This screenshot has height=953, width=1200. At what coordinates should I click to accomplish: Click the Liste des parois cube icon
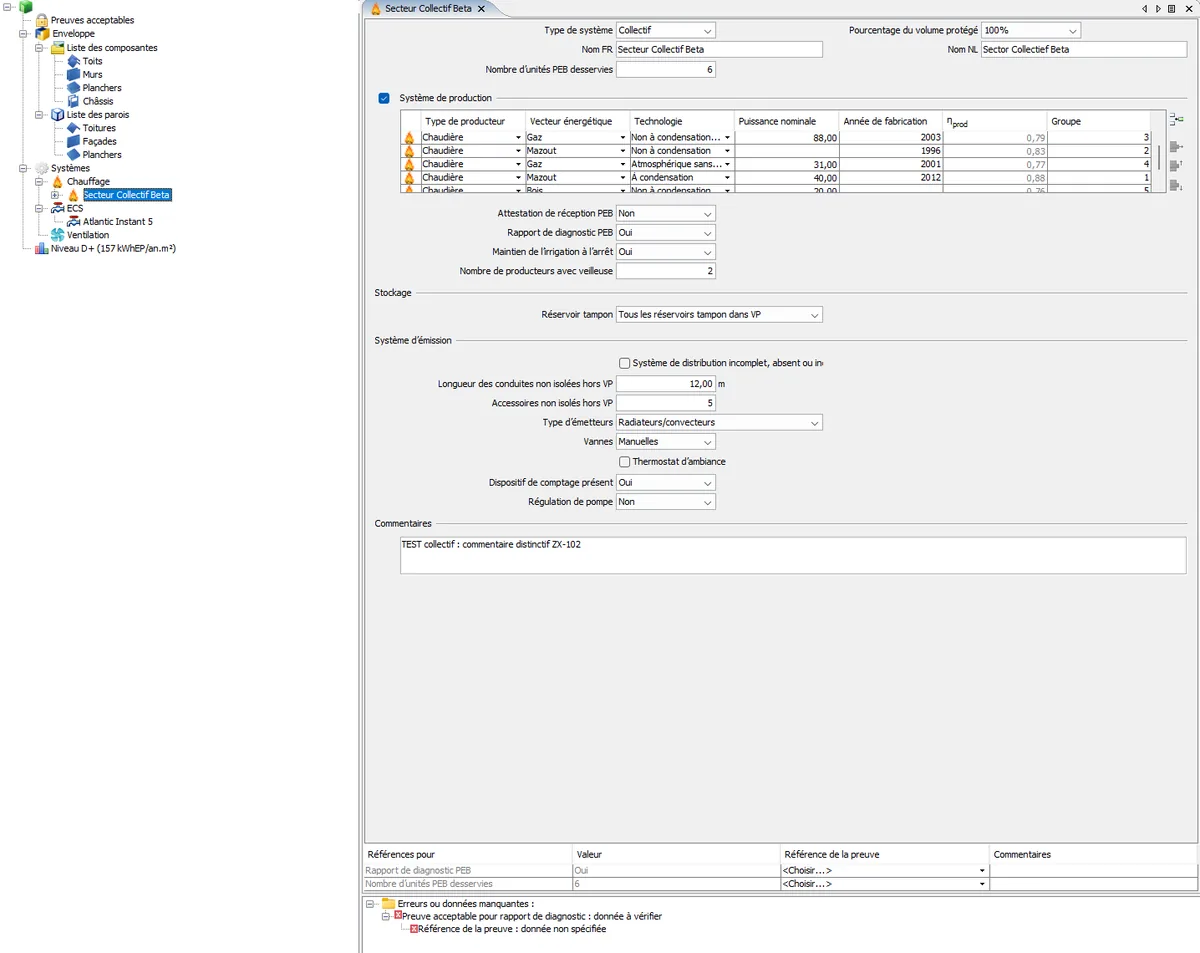click(x=57, y=115)
